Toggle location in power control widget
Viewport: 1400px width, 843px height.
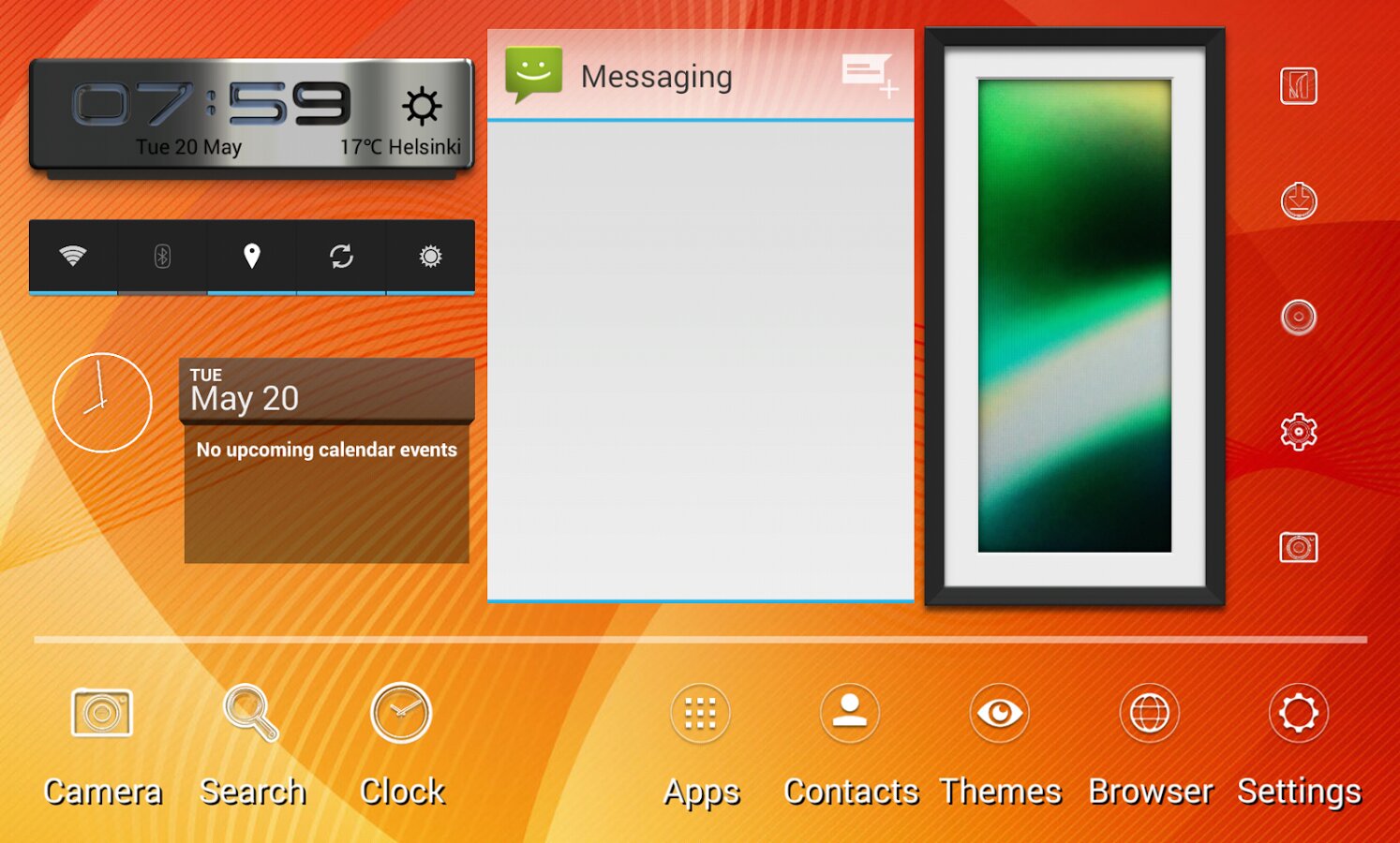click(251, 257)
